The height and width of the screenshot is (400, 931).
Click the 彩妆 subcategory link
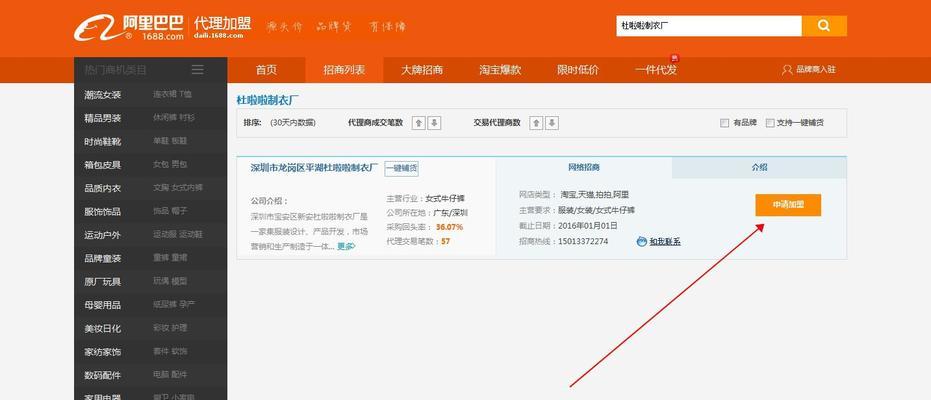click(161, 328)
